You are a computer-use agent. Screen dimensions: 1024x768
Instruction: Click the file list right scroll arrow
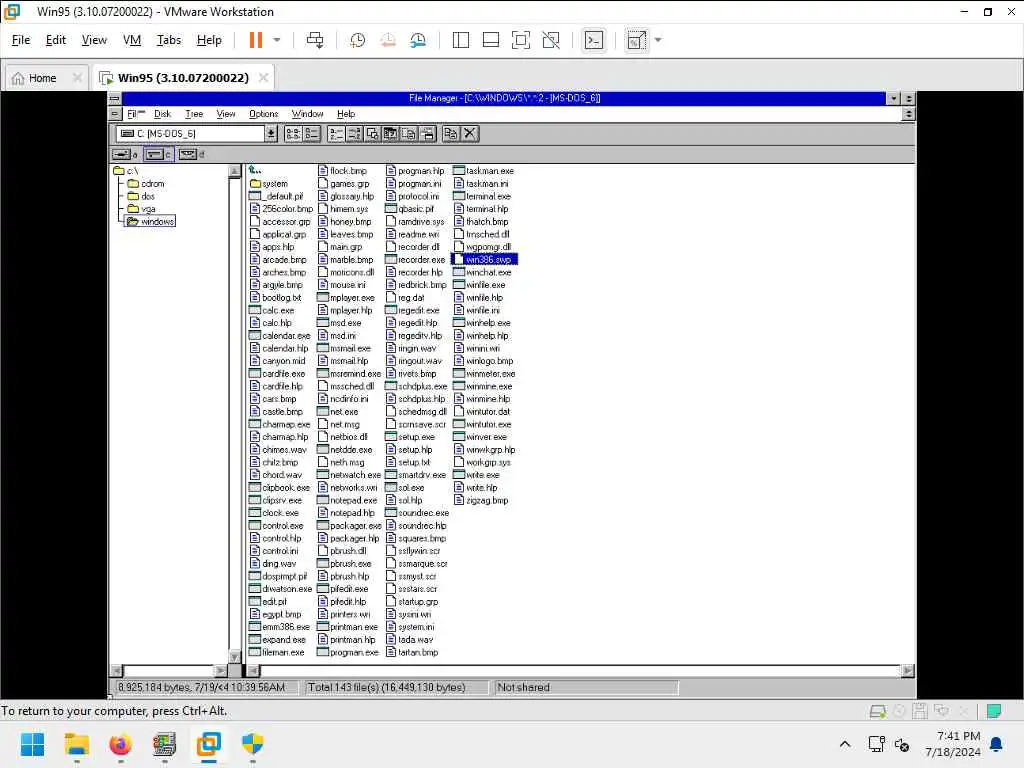(x=907, y=671)
